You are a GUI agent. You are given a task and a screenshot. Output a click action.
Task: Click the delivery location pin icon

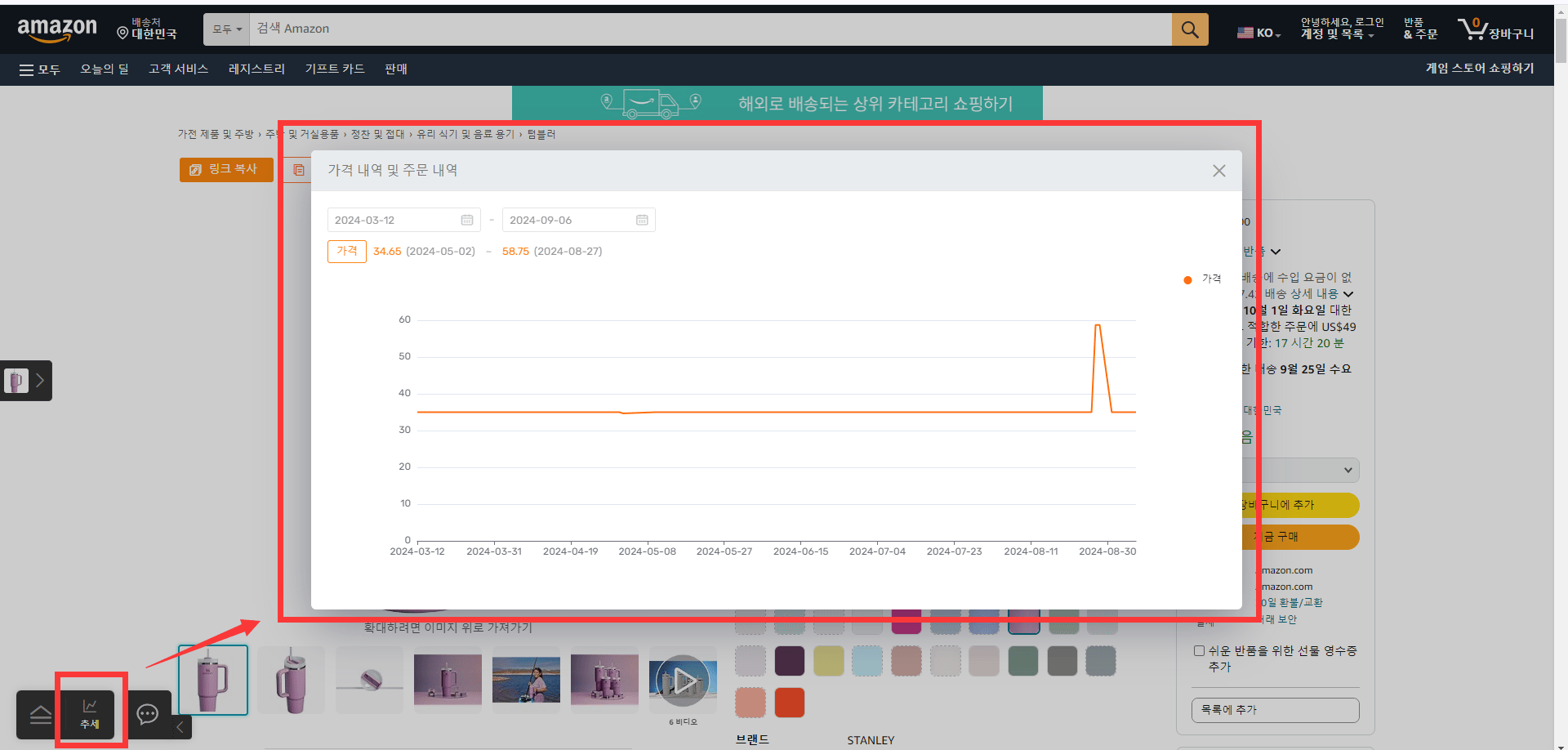122,33
